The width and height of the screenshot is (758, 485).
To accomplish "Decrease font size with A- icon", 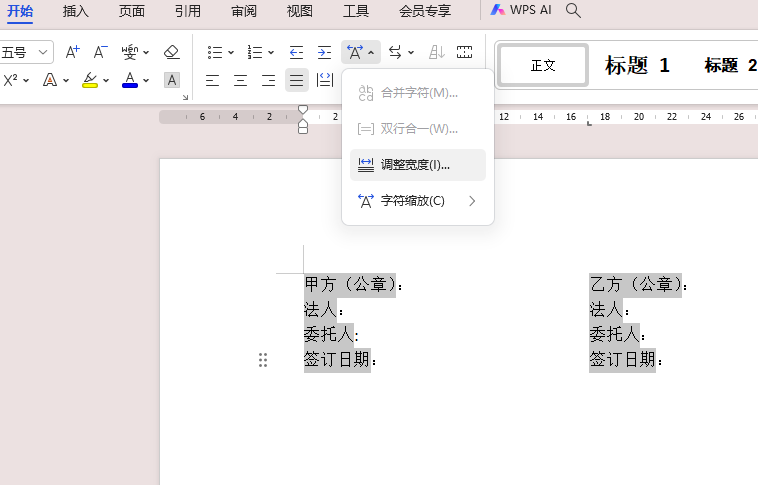I will (101, 52).
